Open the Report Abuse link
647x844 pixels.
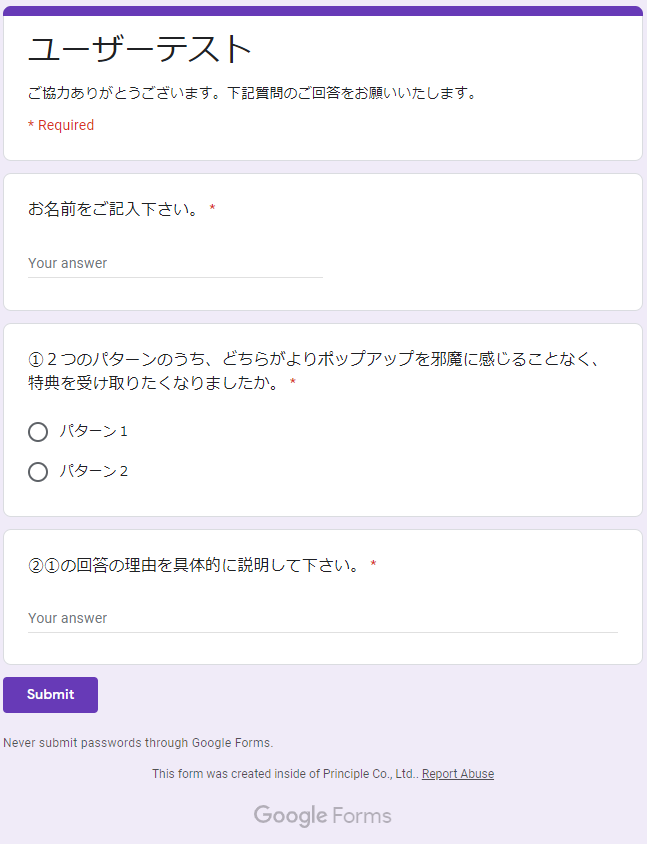click(x=458, y=774)
